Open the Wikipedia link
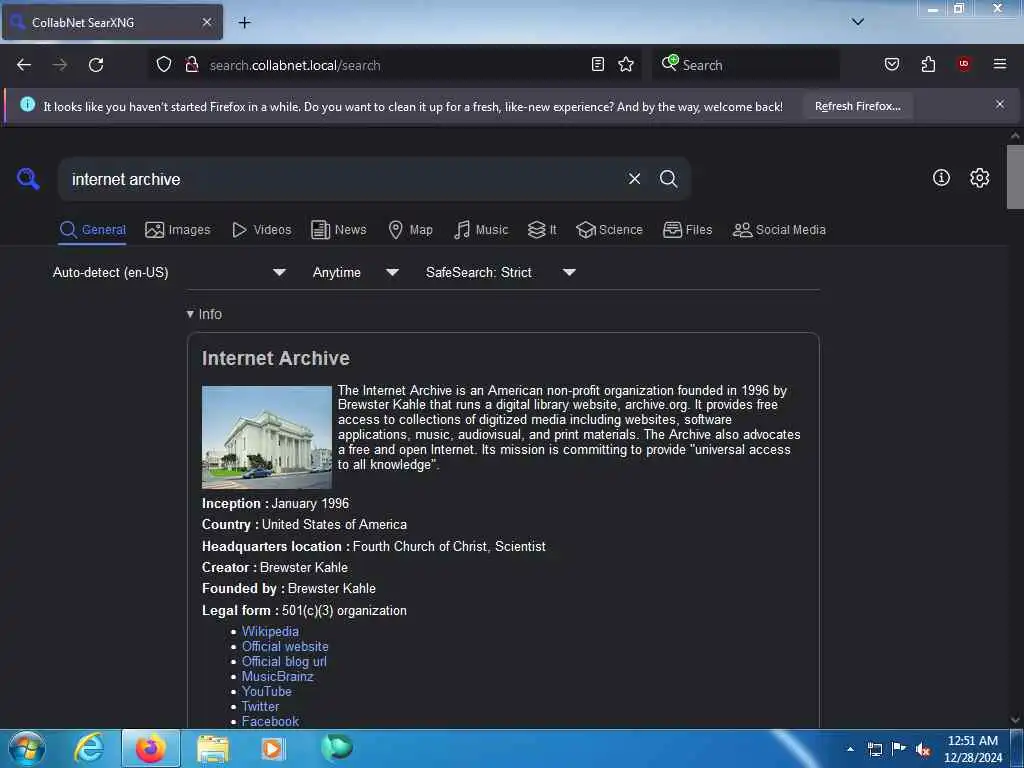Screen dimensions: 1024x768 click(x=270, y=632)
